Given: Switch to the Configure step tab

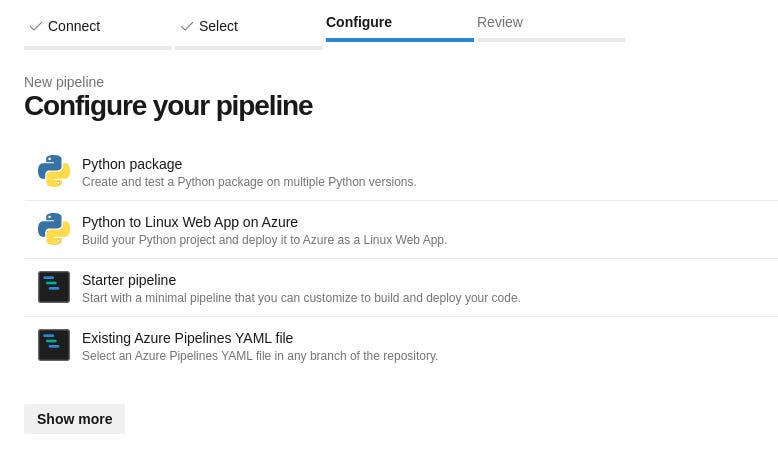Looking at the screenshot, I should 359,22.
